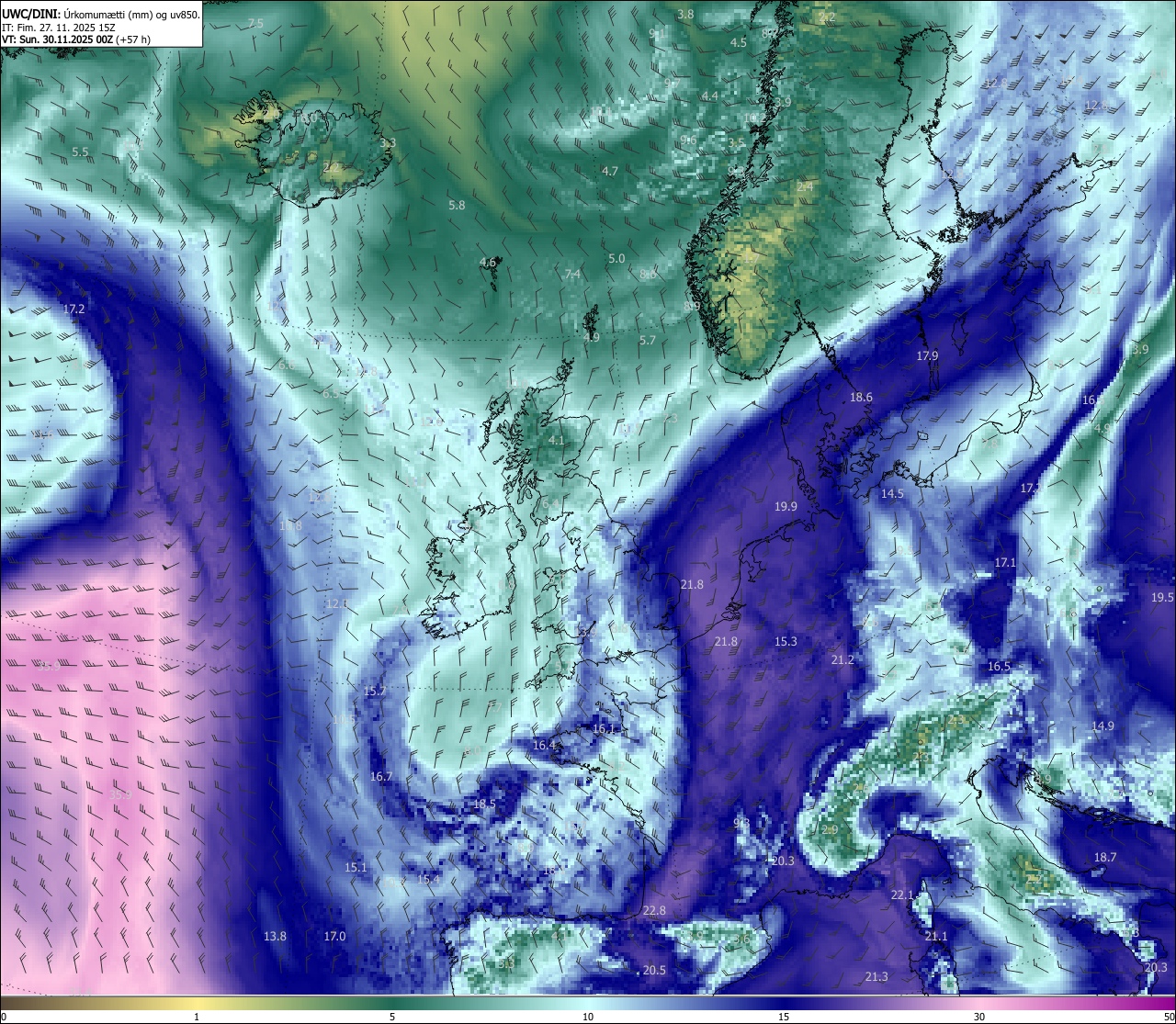This screenshot has width=1176, height=1024.
Task: Click the 22.8 value near Pyrenees
Action: 654,911
